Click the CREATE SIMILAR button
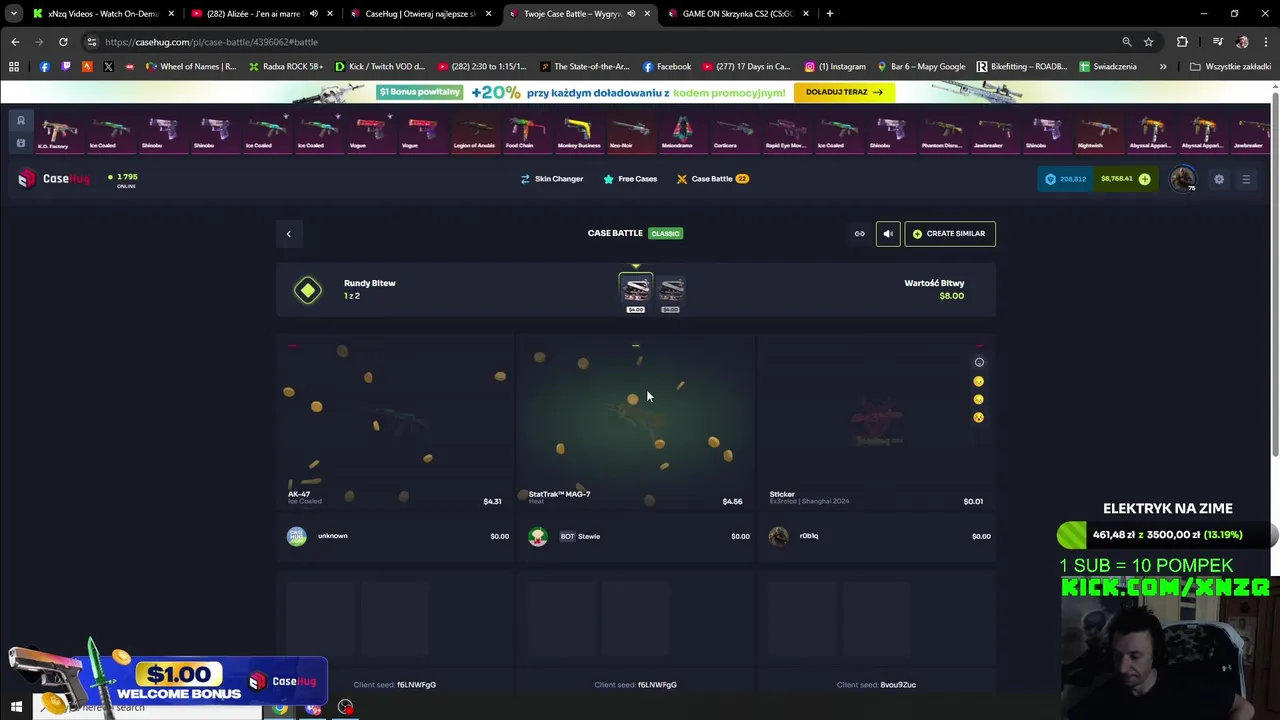 tap(950, 234)
